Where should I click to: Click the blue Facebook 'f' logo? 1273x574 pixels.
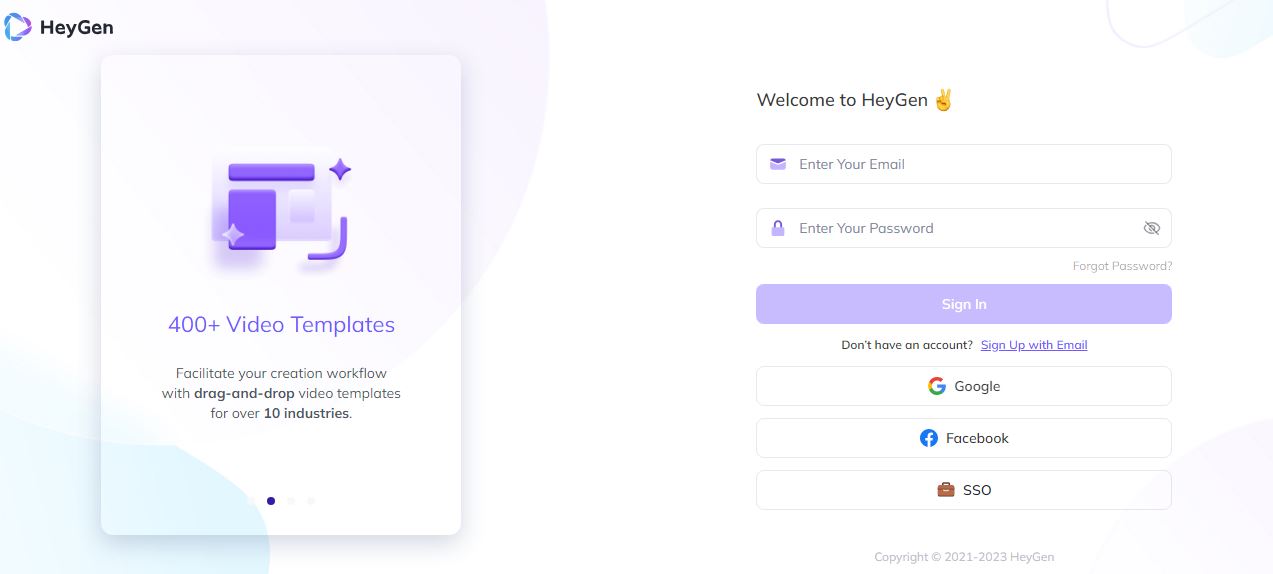point(929,438)
